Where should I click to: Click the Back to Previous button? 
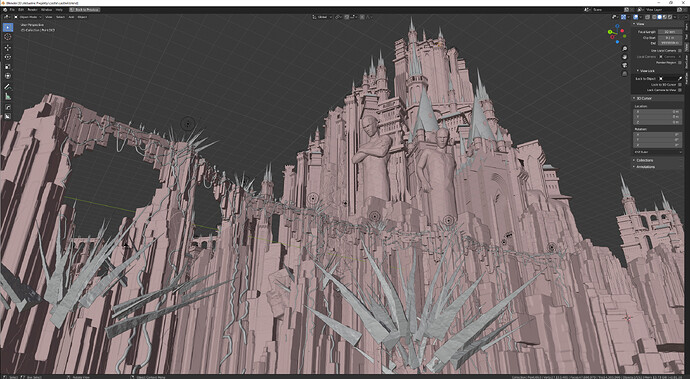pos(85,9)
